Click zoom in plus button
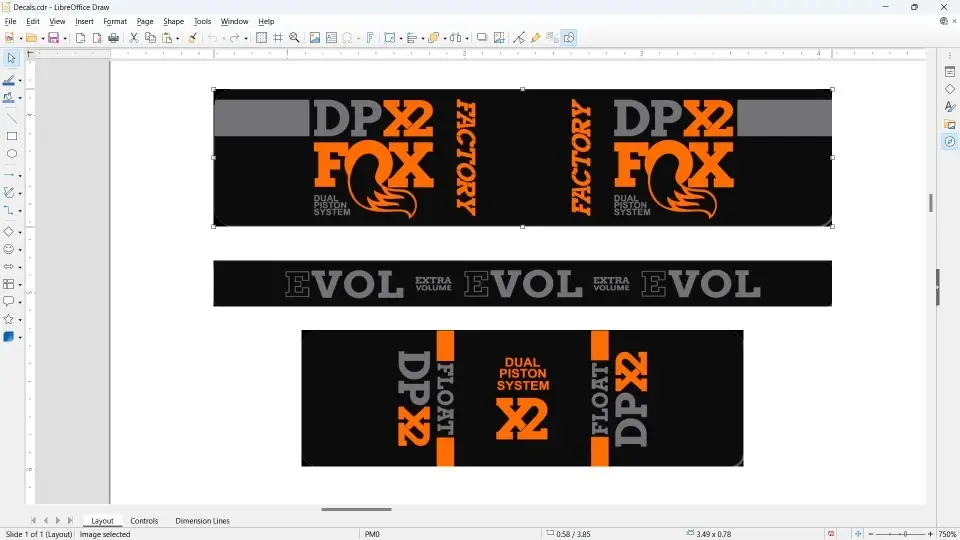The width and height of the screenshot is (960, 540). click(x=930, y=534)
